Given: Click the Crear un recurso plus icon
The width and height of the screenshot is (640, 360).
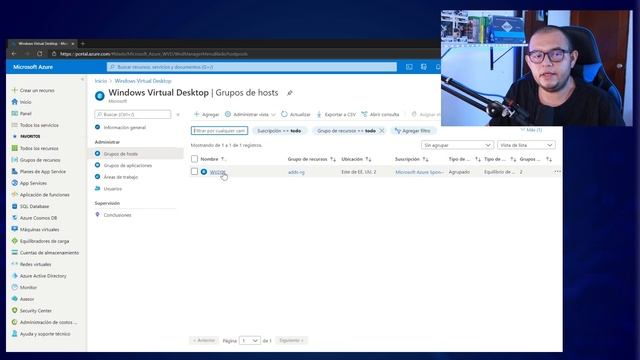Looking at the screenshot, I should pos(15,90).
